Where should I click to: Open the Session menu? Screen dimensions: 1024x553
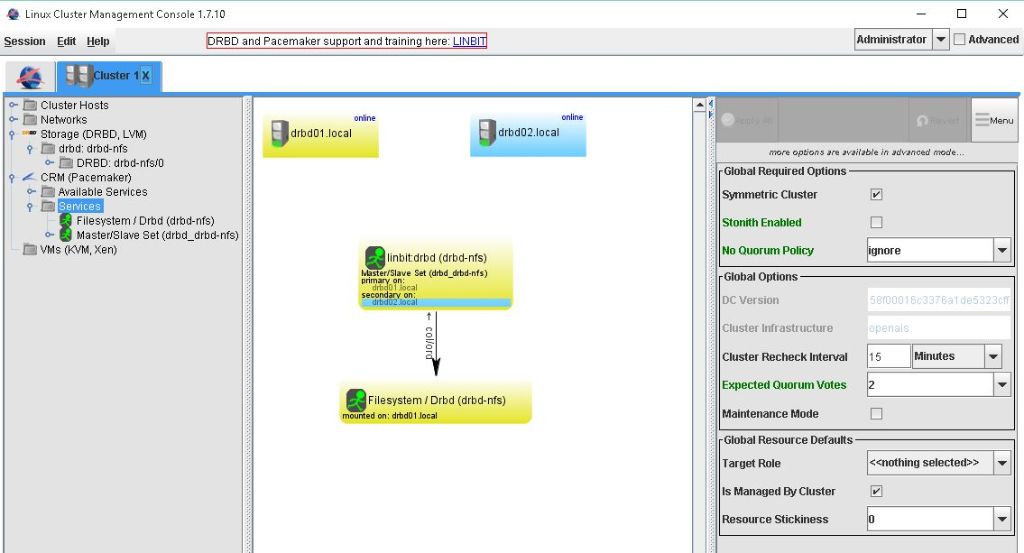[x=25, y=41]
